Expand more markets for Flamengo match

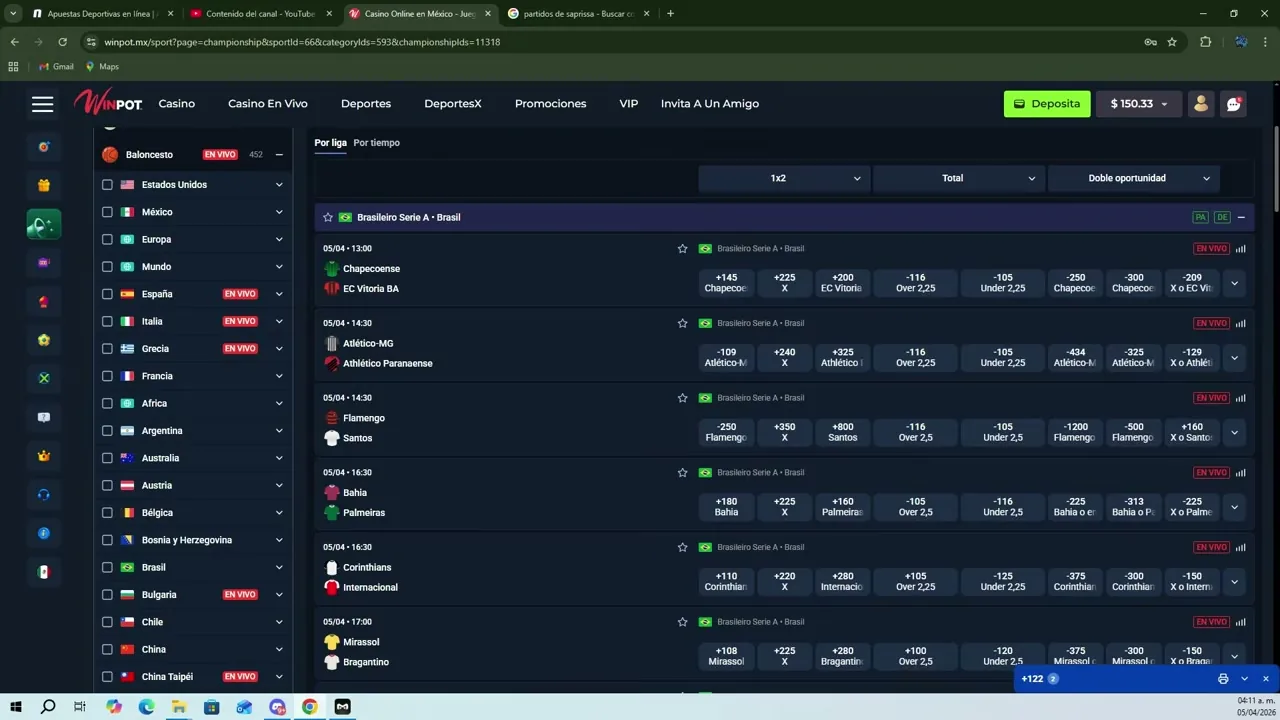click(1234, 433)
